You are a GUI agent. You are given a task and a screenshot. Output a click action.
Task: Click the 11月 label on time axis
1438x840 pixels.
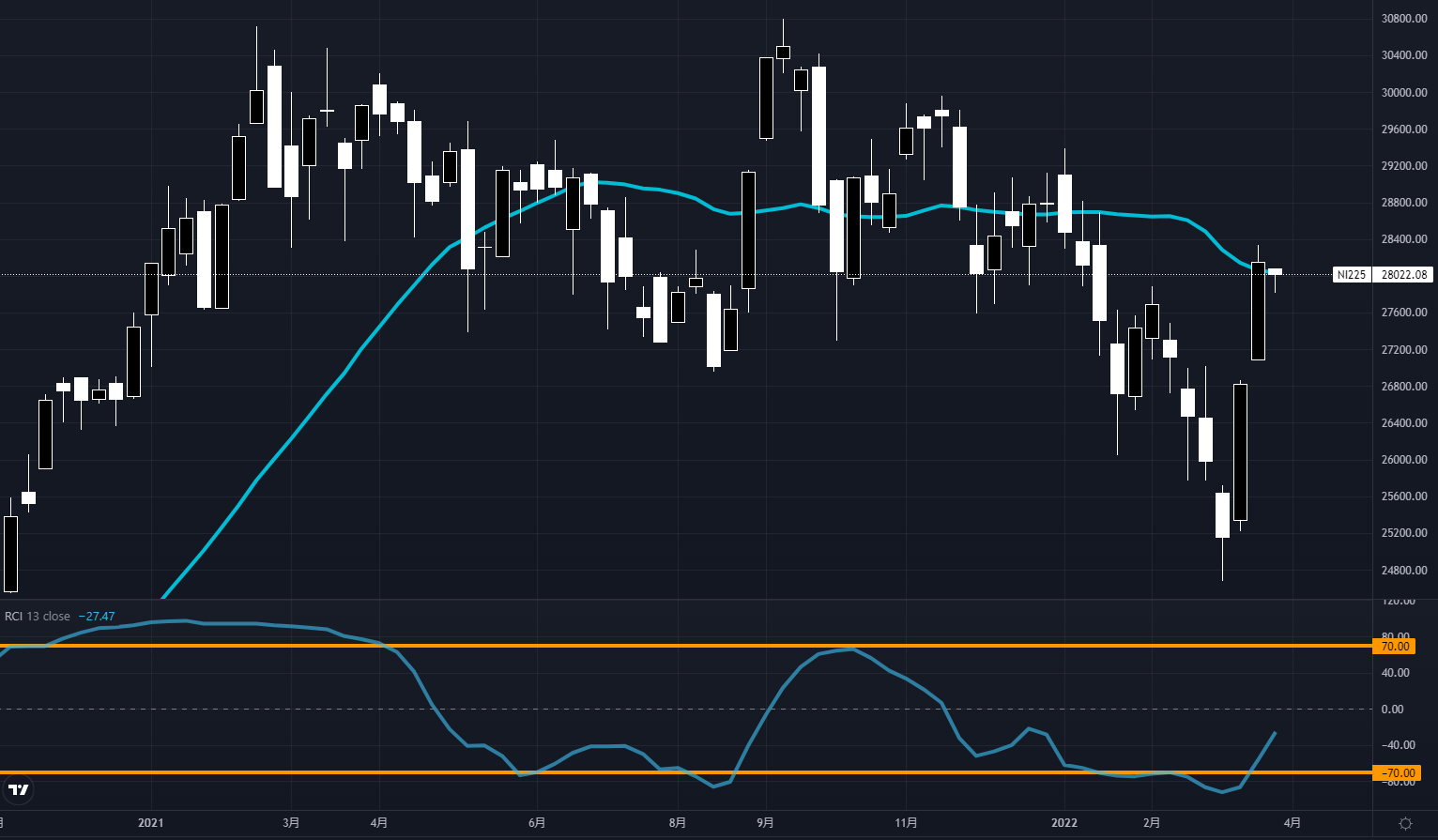(906, 823)
